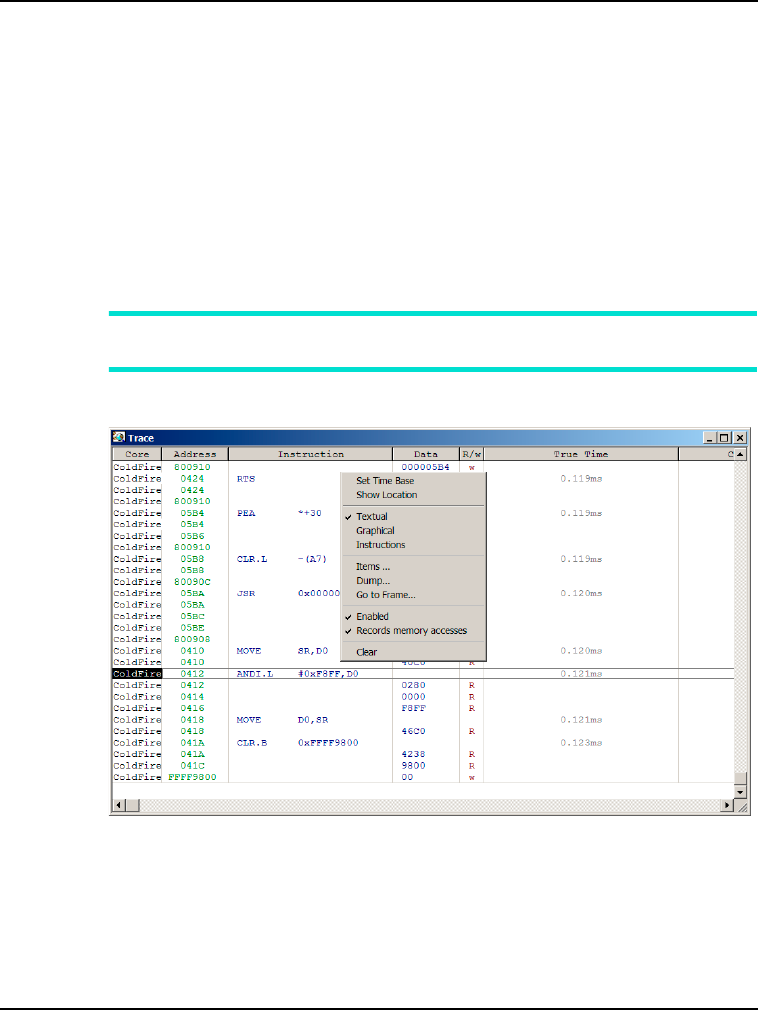Viewport: 758px width, 1010px height.
Task: Click data value 000005B4
Action: 426,467
